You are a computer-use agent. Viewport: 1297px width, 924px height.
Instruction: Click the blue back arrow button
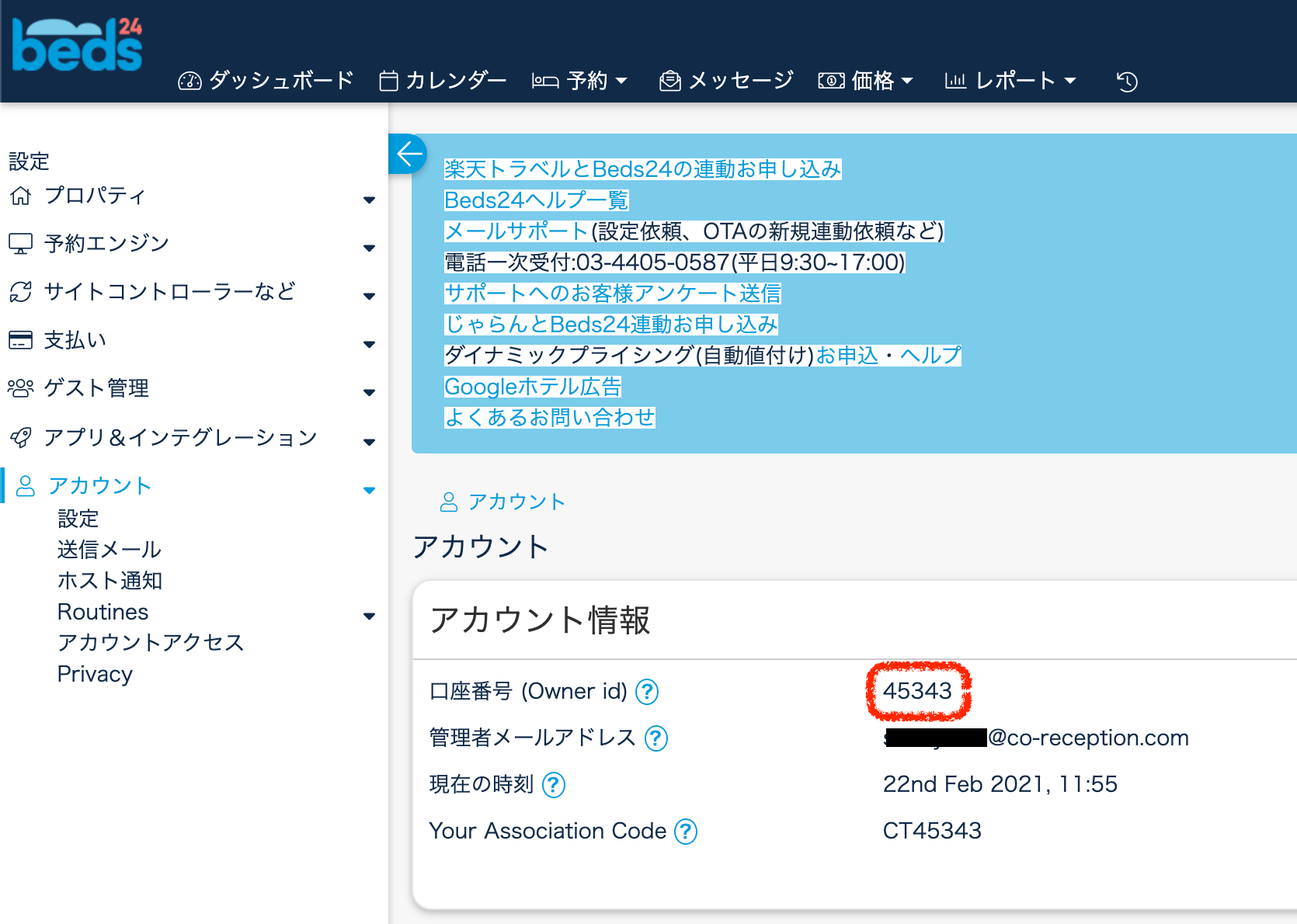[409, 154]
